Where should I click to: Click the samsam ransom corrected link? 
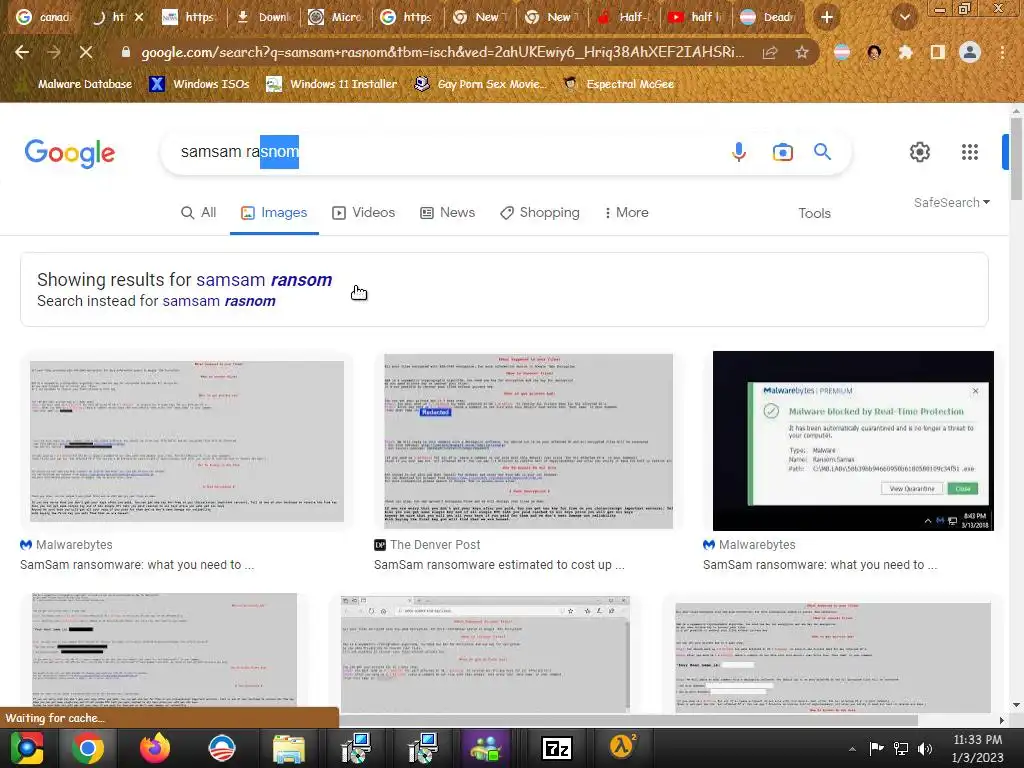(264, 280)
